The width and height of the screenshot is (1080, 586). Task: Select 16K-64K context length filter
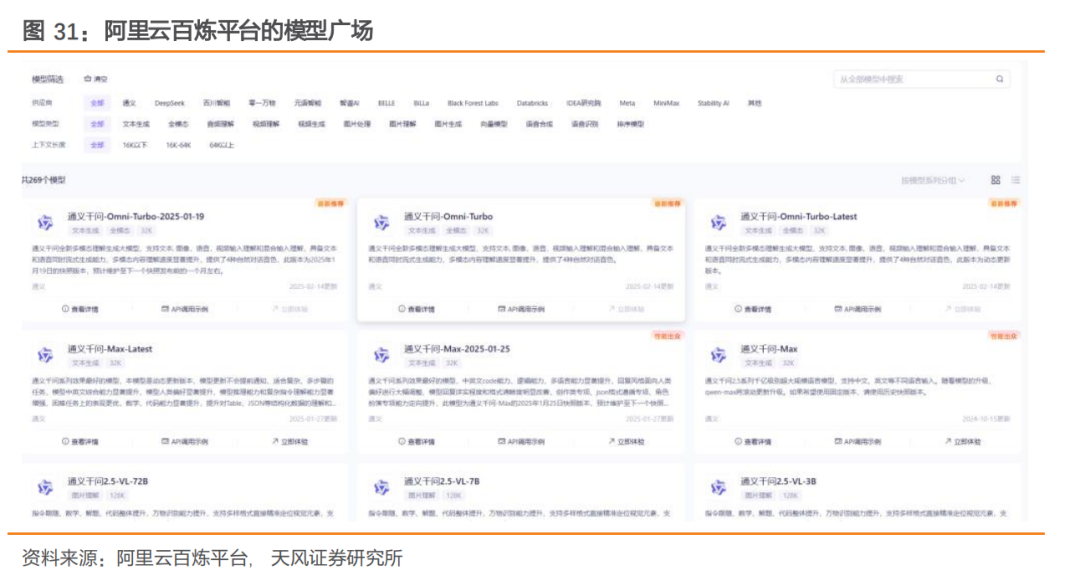click(x=178, y=145)
